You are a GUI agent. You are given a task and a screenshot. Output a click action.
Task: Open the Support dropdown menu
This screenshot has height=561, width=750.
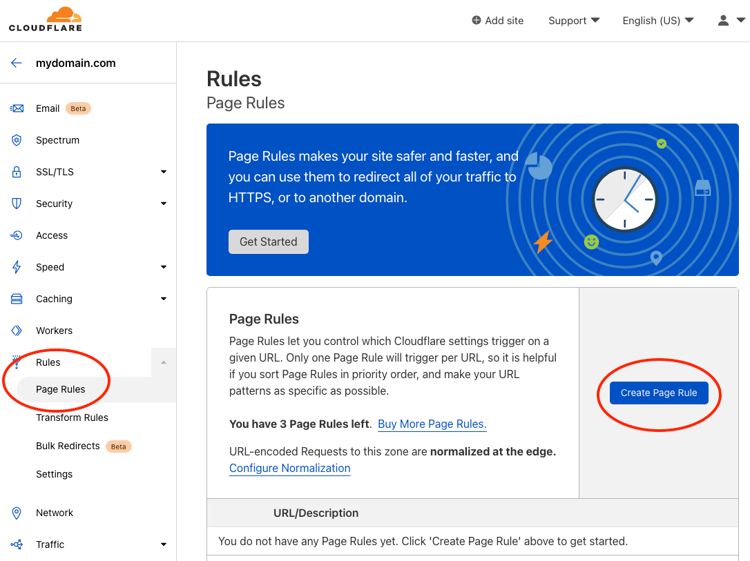tap(574, 21)
